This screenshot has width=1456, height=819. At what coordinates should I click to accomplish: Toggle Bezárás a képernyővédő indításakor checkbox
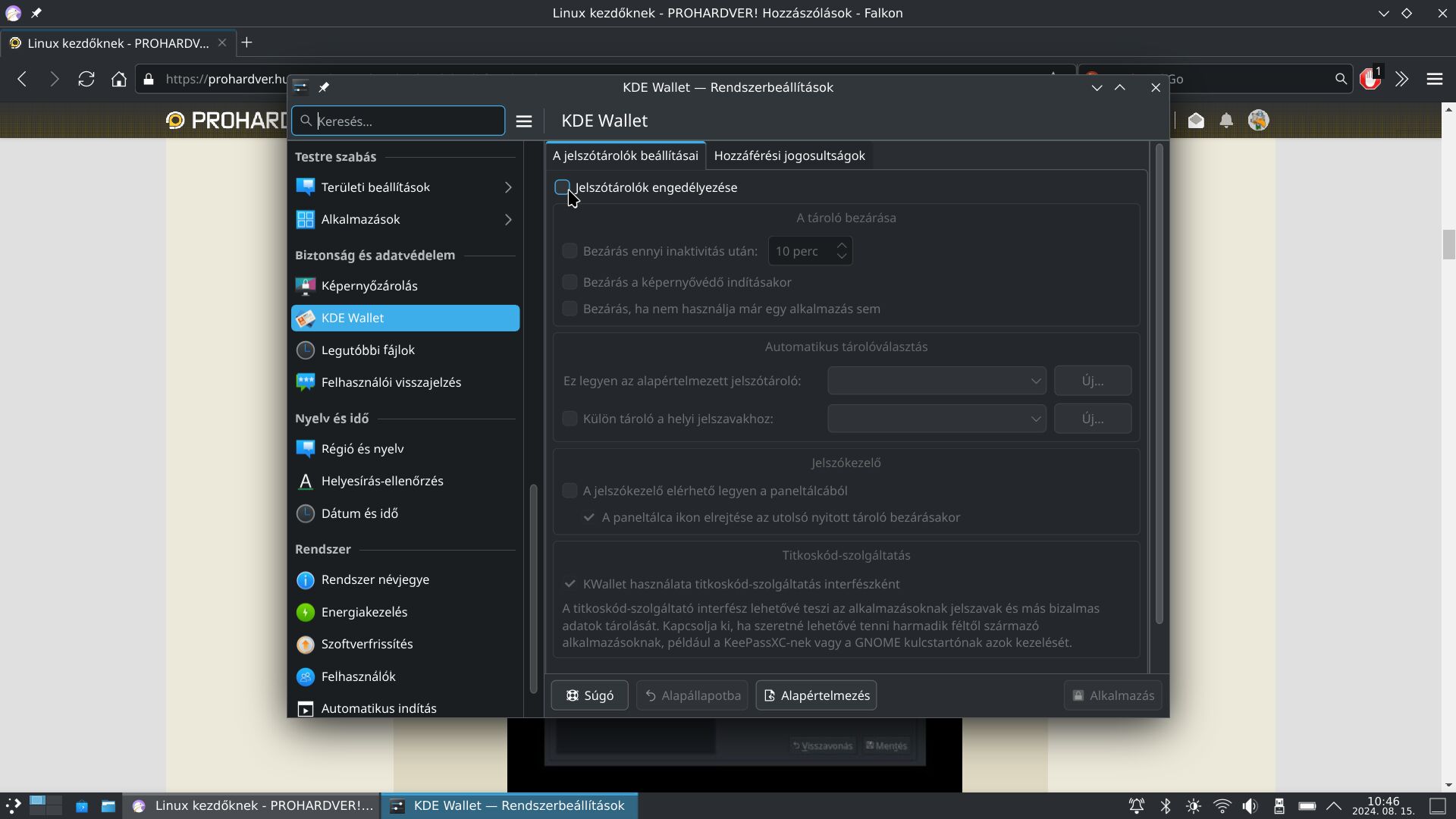tap(570, 282)
